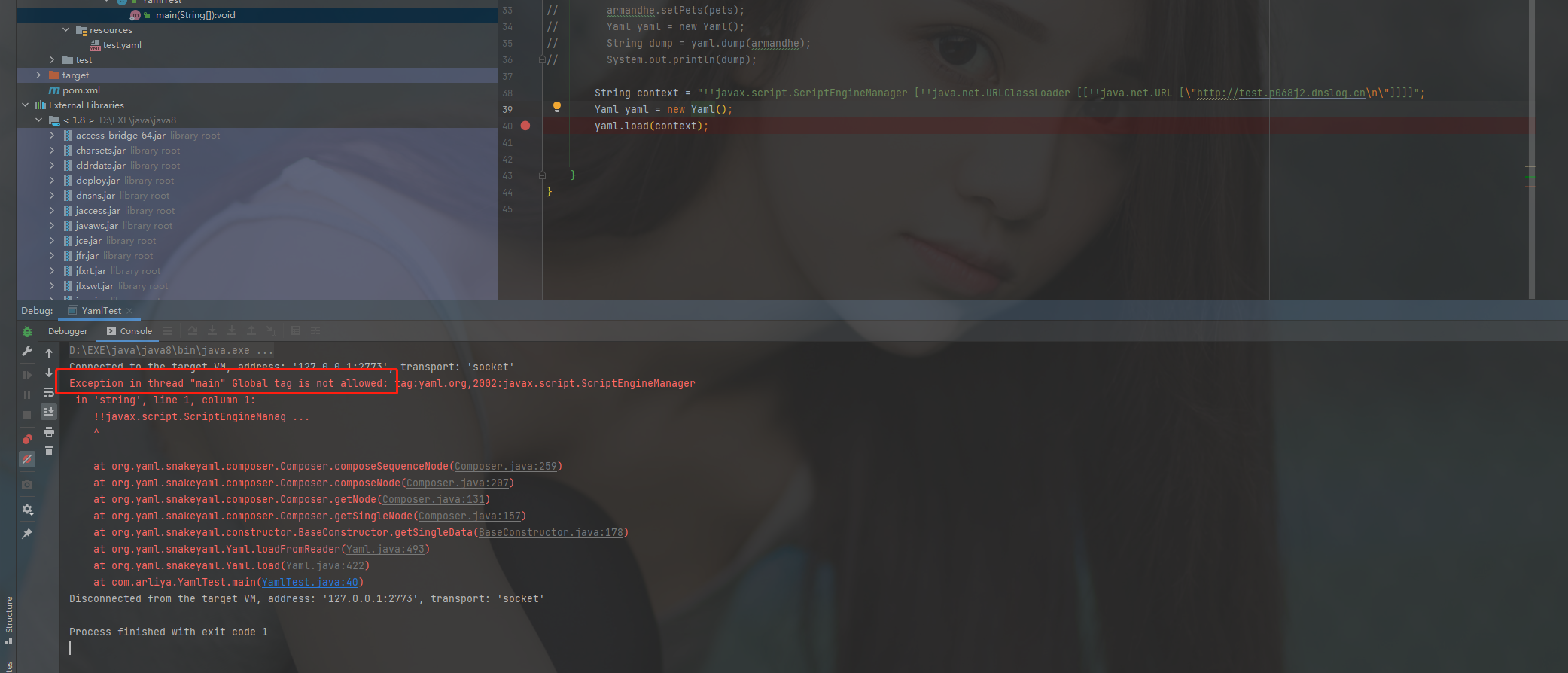The height and width of the screenshot is (673, 1568).
Task: Click the Clear All trash icon
Action: tap(49, 451)
